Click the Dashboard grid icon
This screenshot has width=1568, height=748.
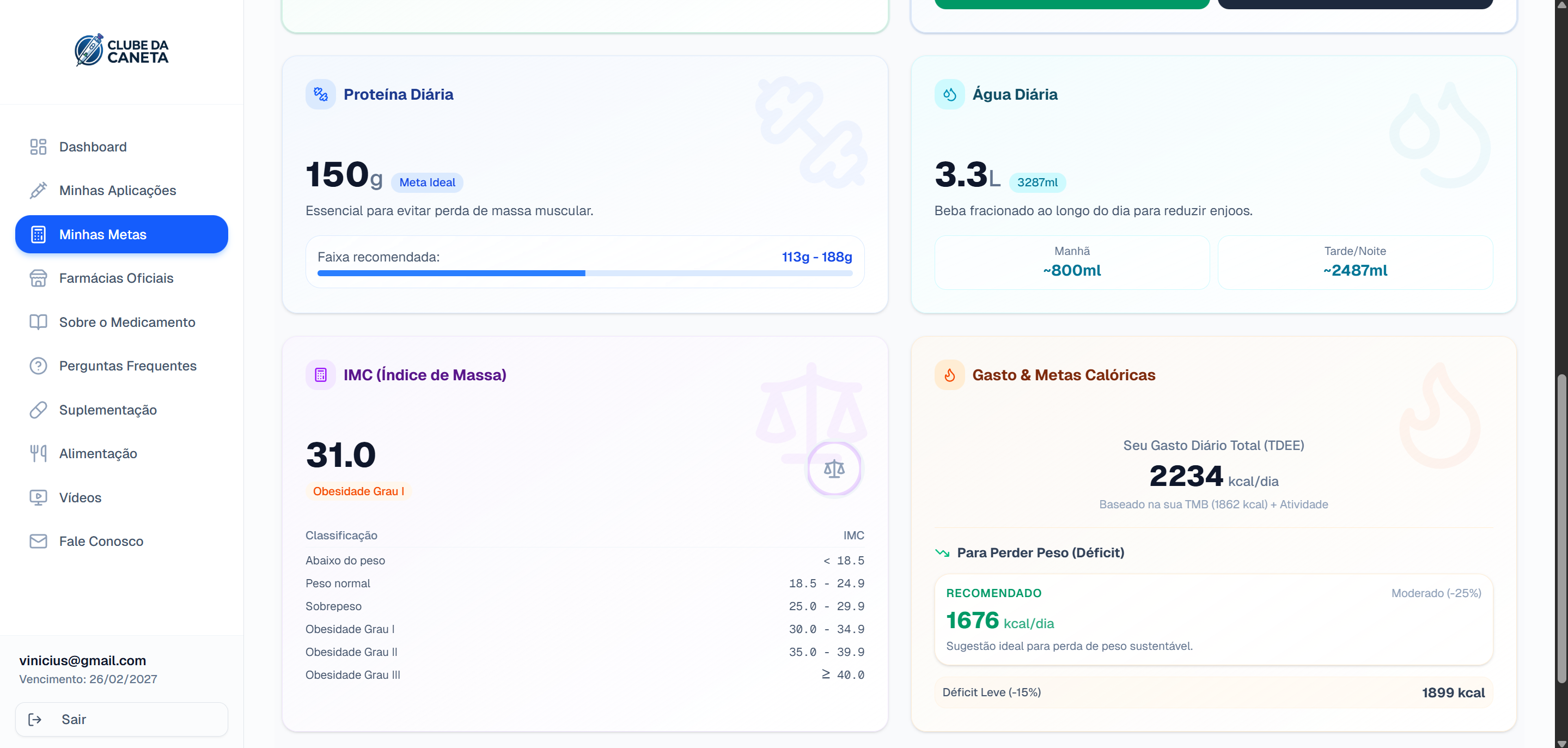pyautogui.click(x=38, y=147)
